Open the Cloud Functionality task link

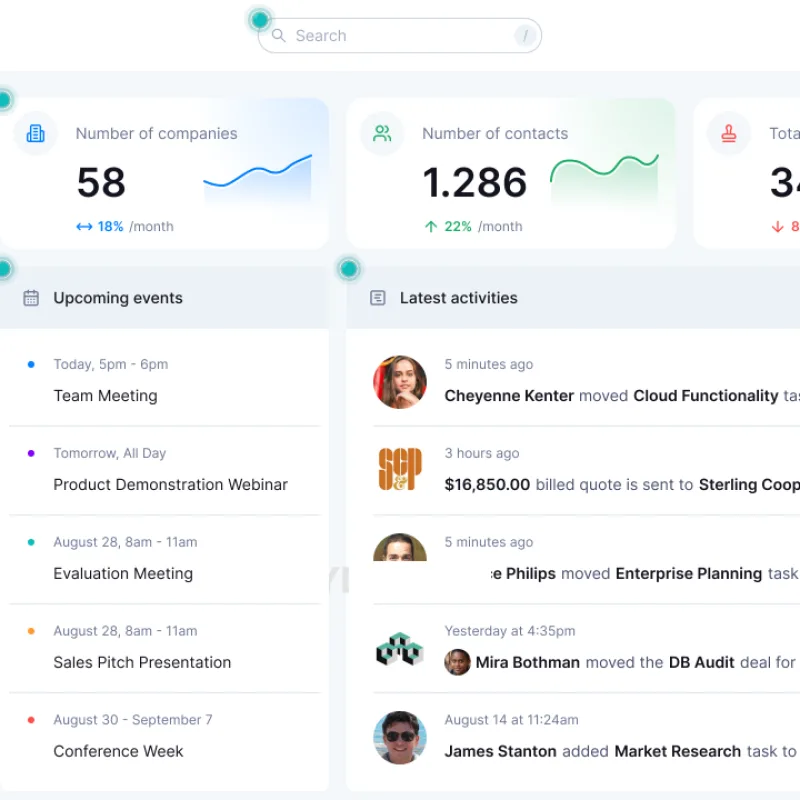[706, 396]
